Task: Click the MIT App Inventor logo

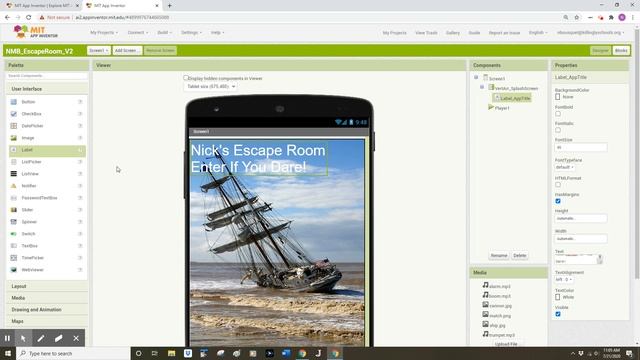Action: 36,32
